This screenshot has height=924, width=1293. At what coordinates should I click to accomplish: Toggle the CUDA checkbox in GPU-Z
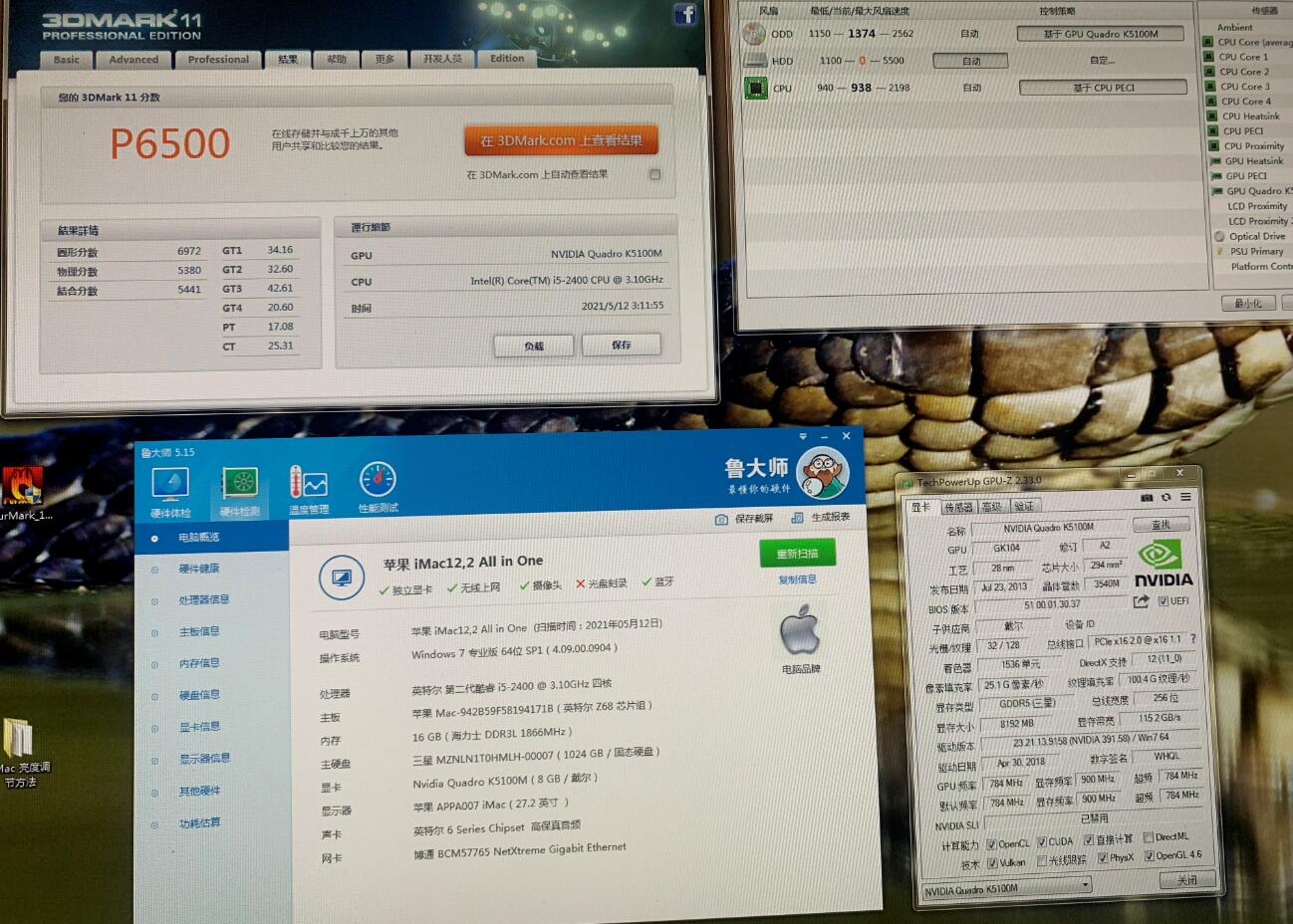[x=1041, y=842]
